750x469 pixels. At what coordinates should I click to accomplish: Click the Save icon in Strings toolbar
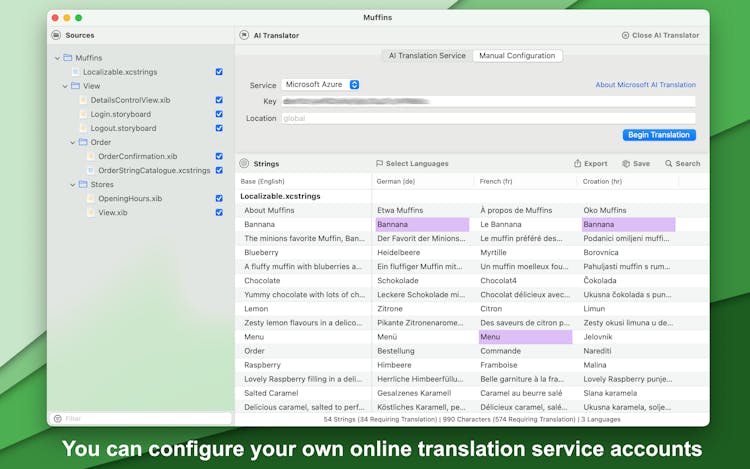click(626, 164)
